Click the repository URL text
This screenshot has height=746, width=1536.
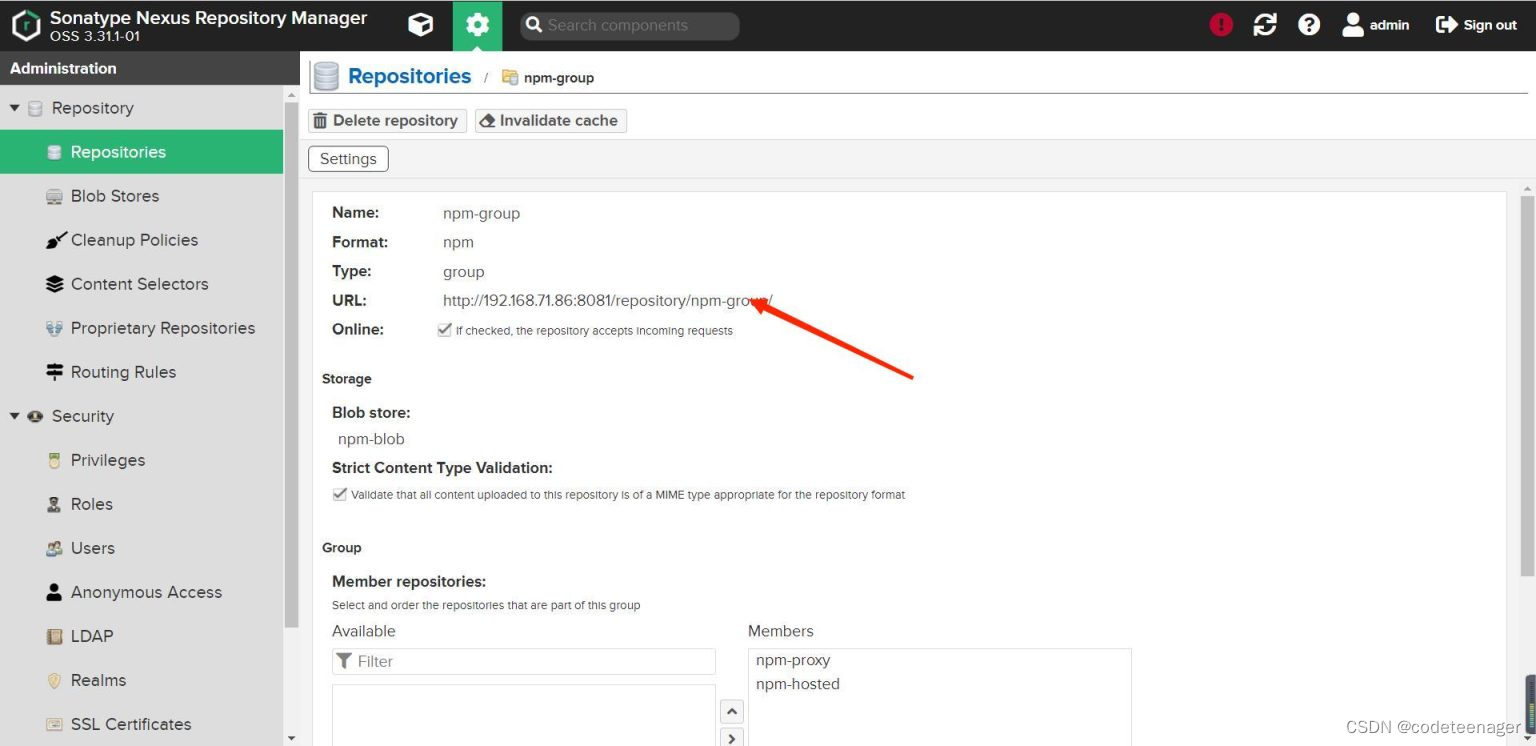pos(608,300)
